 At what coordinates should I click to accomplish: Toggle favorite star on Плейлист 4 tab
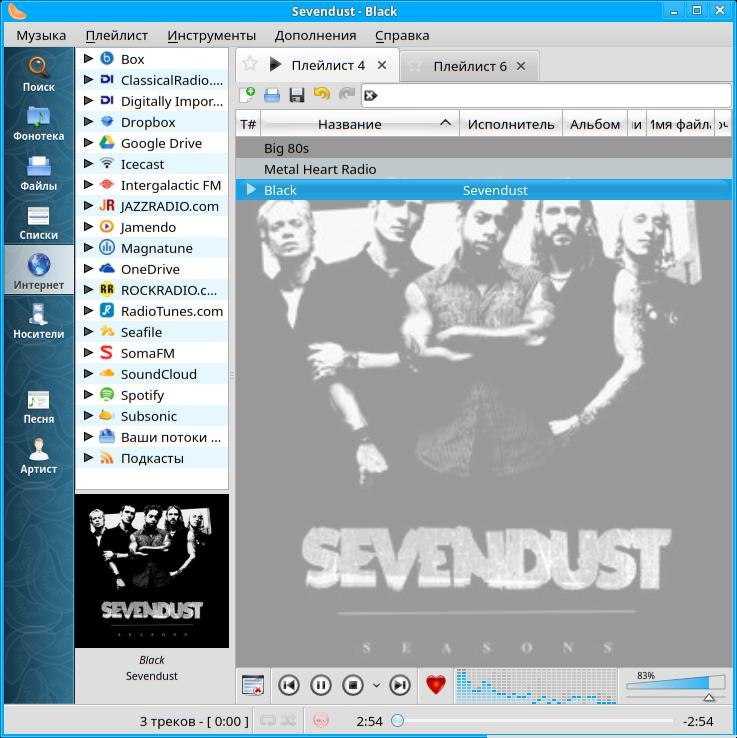pyautogui.click(x=250, y=64)
